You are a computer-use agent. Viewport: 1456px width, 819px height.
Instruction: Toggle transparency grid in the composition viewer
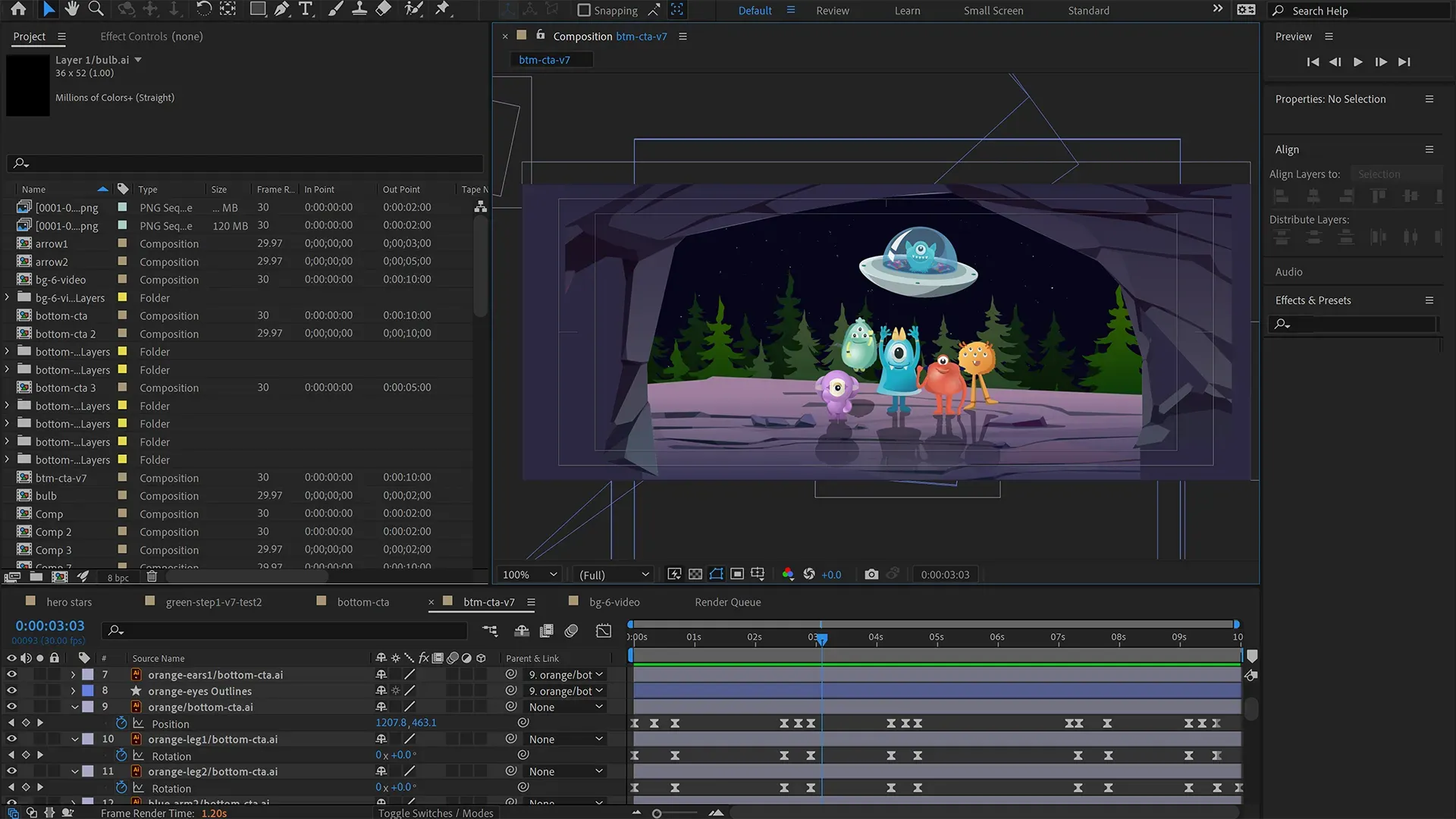[x=695, y=574]
